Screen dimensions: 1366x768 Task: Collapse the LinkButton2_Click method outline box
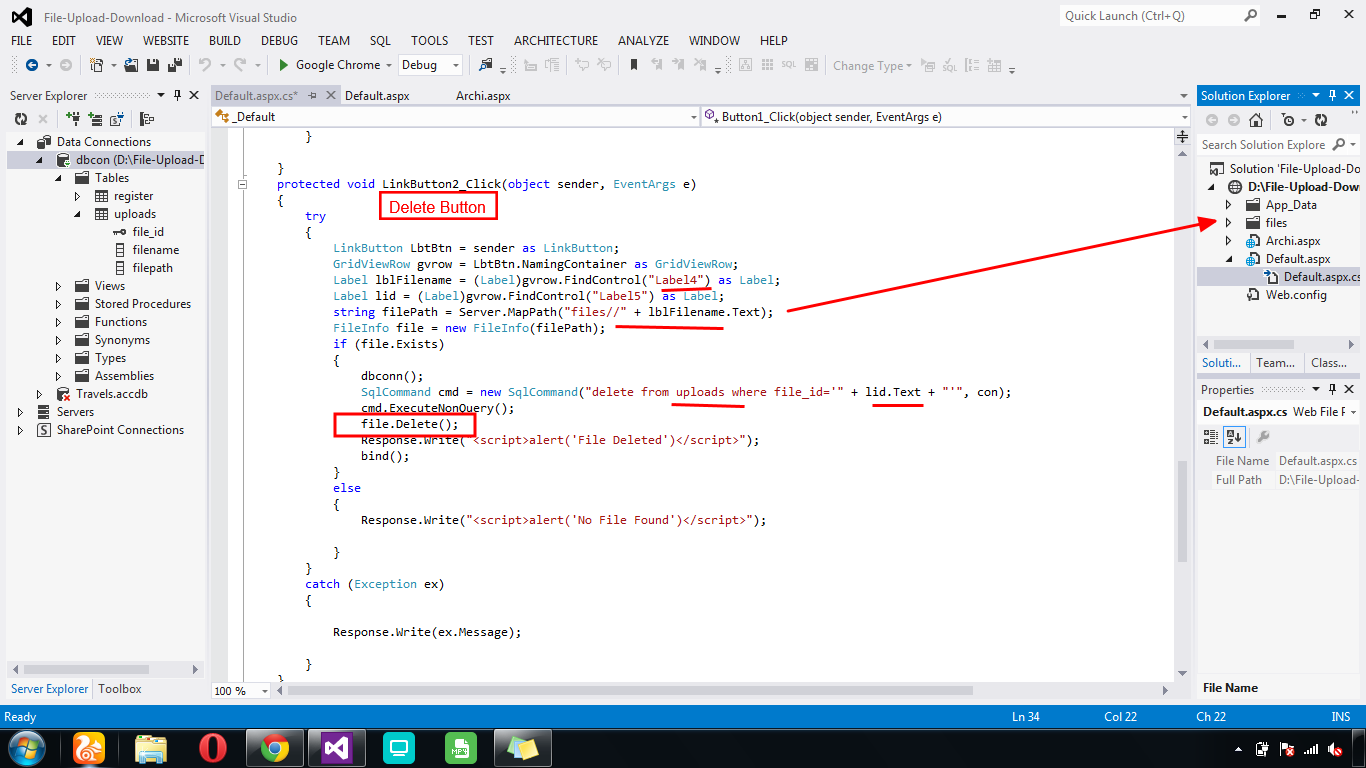242,184
